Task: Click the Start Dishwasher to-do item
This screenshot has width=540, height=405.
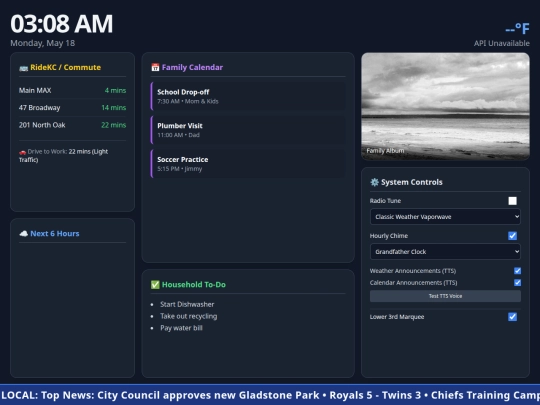Action: coord(187,304)
